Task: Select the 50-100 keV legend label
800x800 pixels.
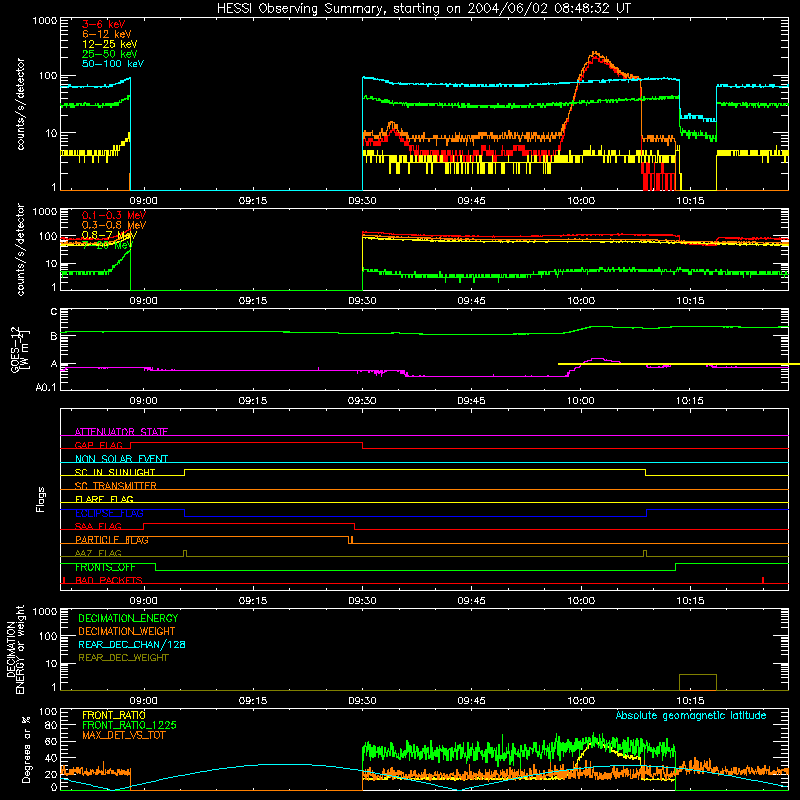Action: pyautogui.click(x=113, y=64)
